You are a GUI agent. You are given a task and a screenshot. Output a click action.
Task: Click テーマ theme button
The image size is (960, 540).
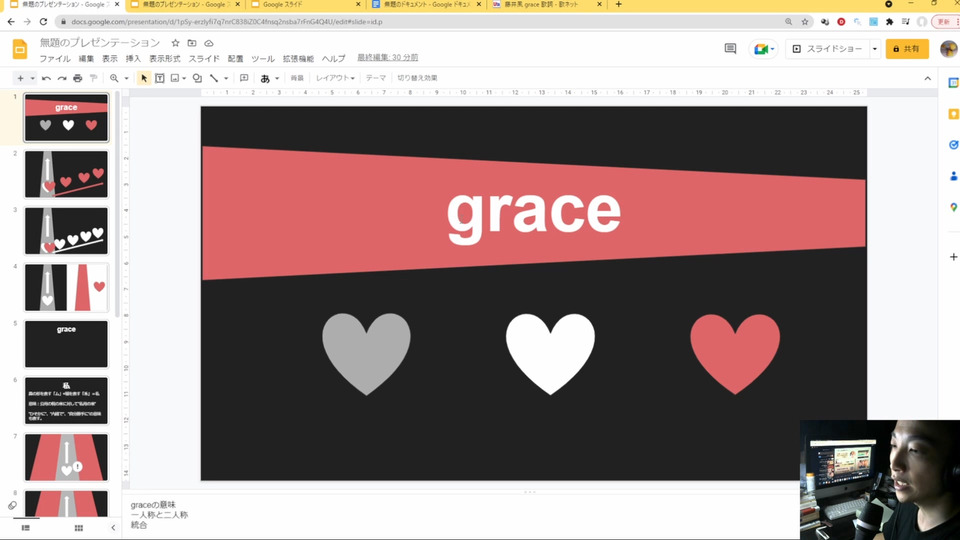pos(376,78)
